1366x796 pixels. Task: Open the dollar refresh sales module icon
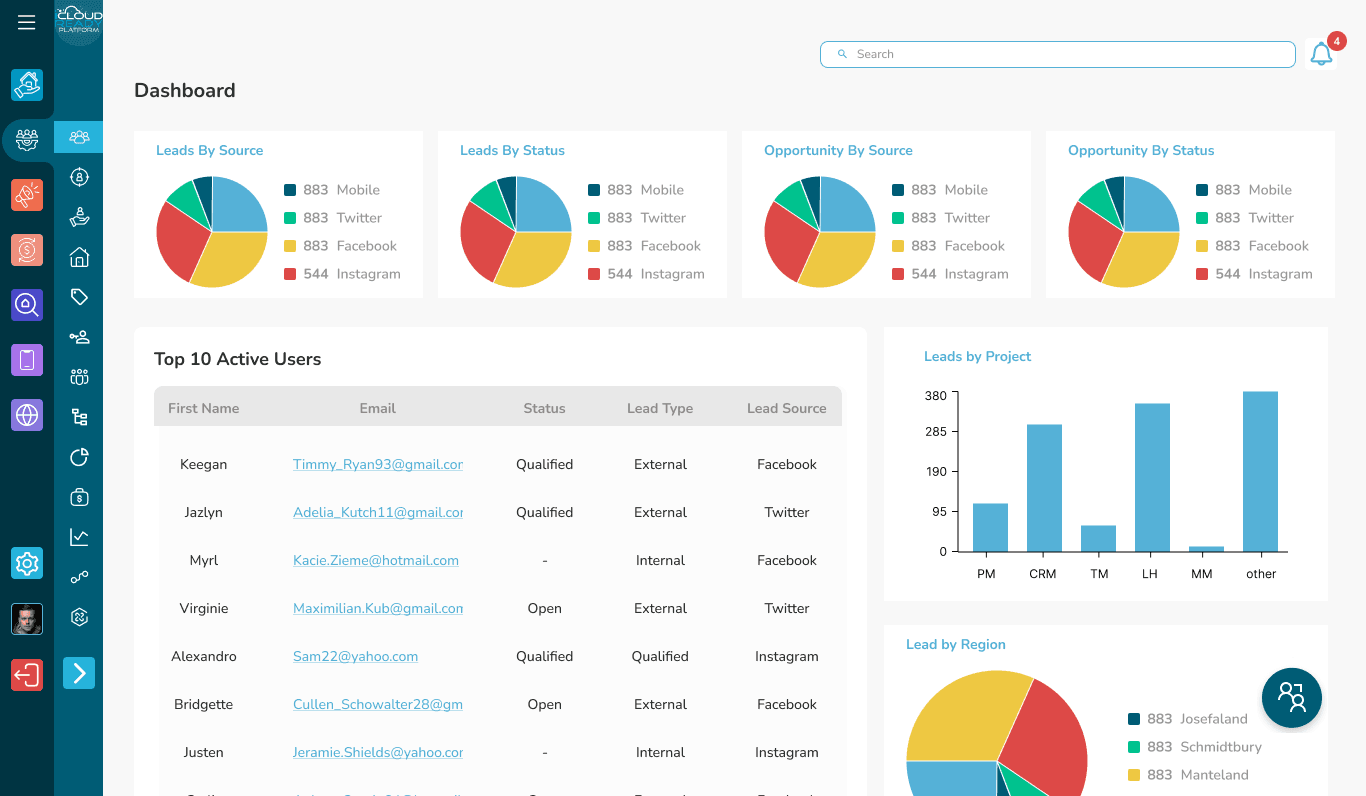pos(27,250)
